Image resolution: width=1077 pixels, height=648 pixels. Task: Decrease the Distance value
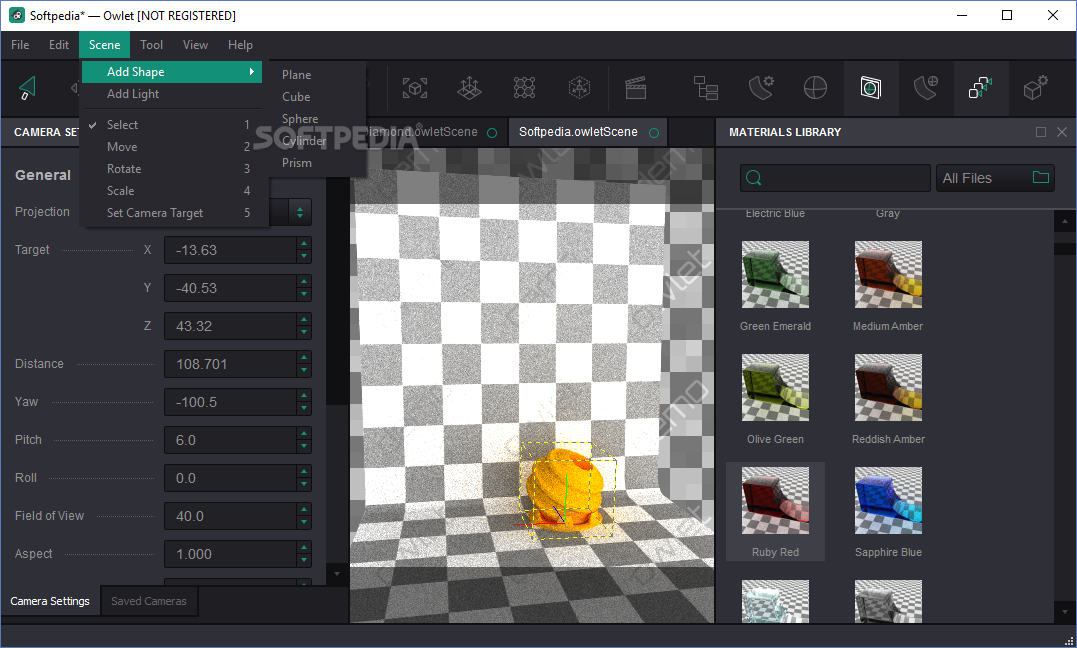[304, 370]
